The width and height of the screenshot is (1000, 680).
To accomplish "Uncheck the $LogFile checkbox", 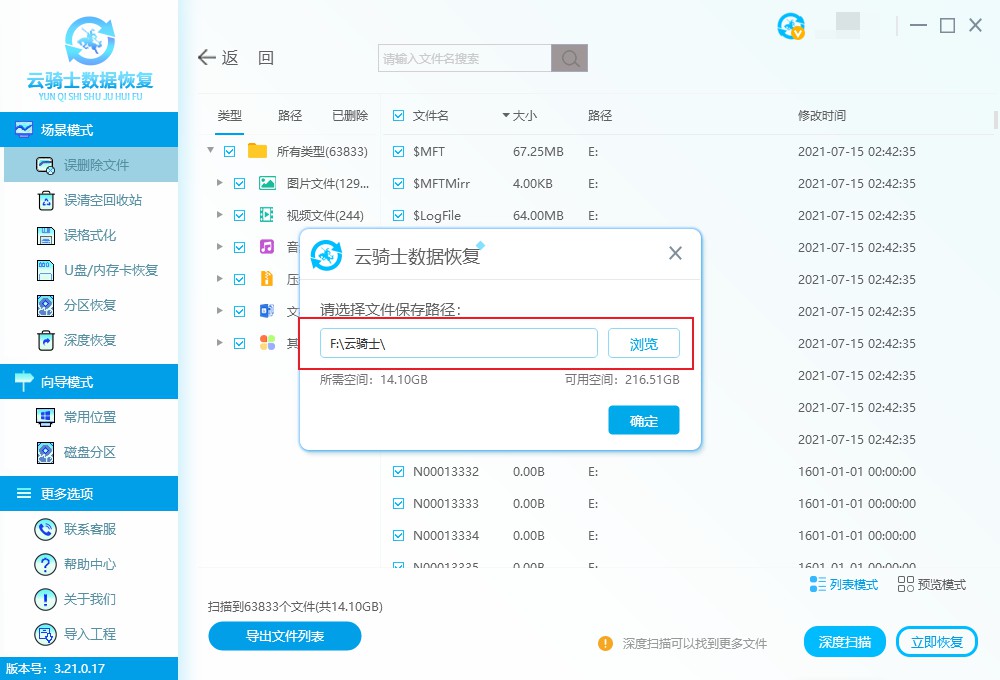I will click(399, 216).
